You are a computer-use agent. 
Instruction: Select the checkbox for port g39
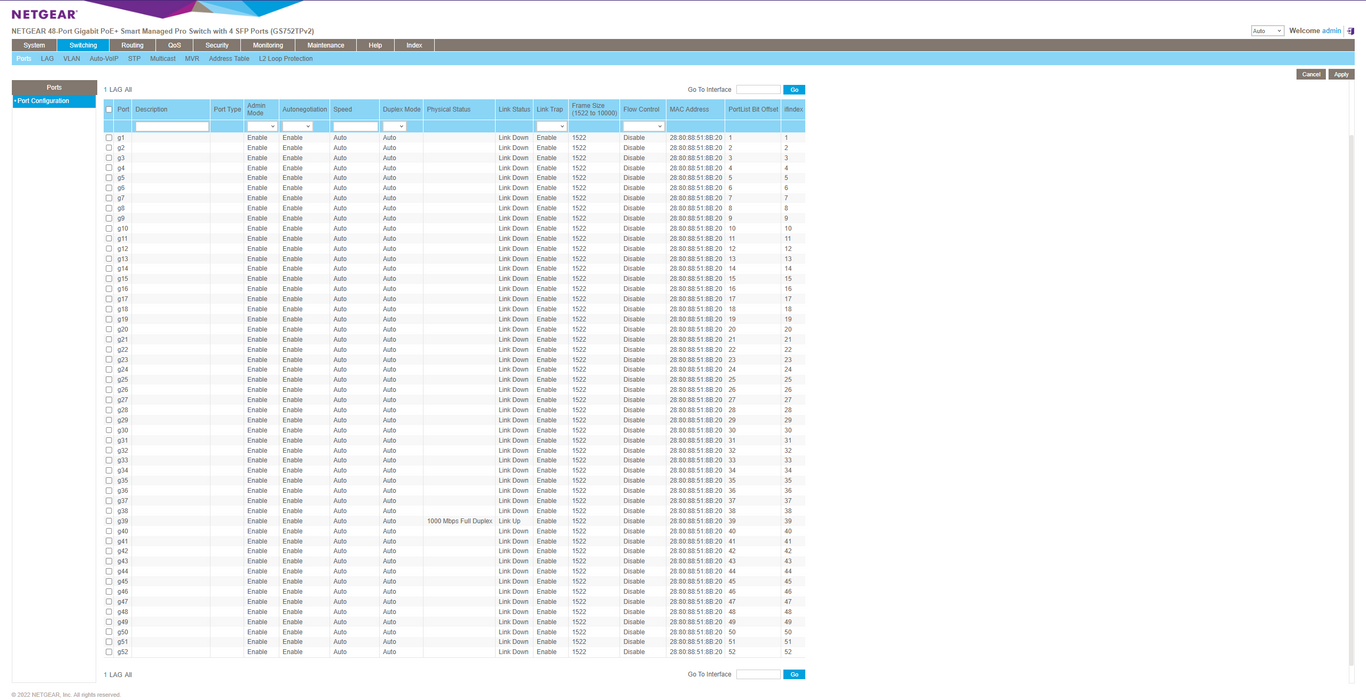point(109,521)
